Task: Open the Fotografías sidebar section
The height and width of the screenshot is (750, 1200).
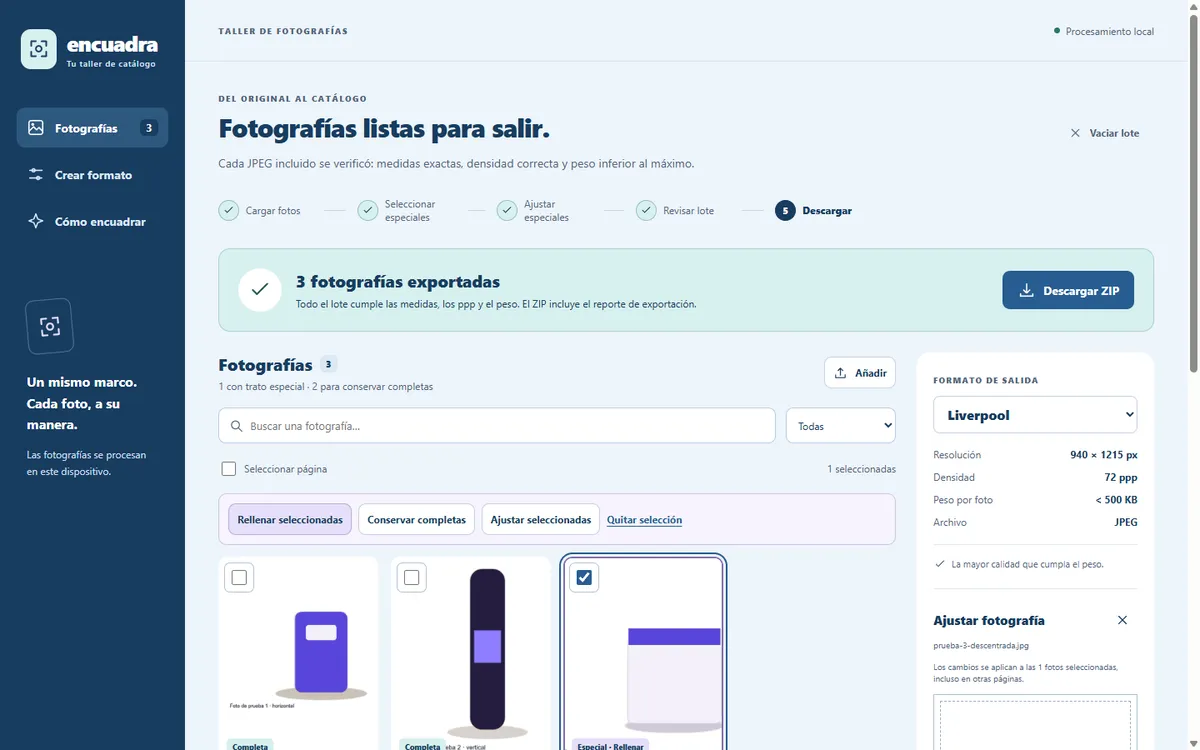Action: [x=92, y=128]
